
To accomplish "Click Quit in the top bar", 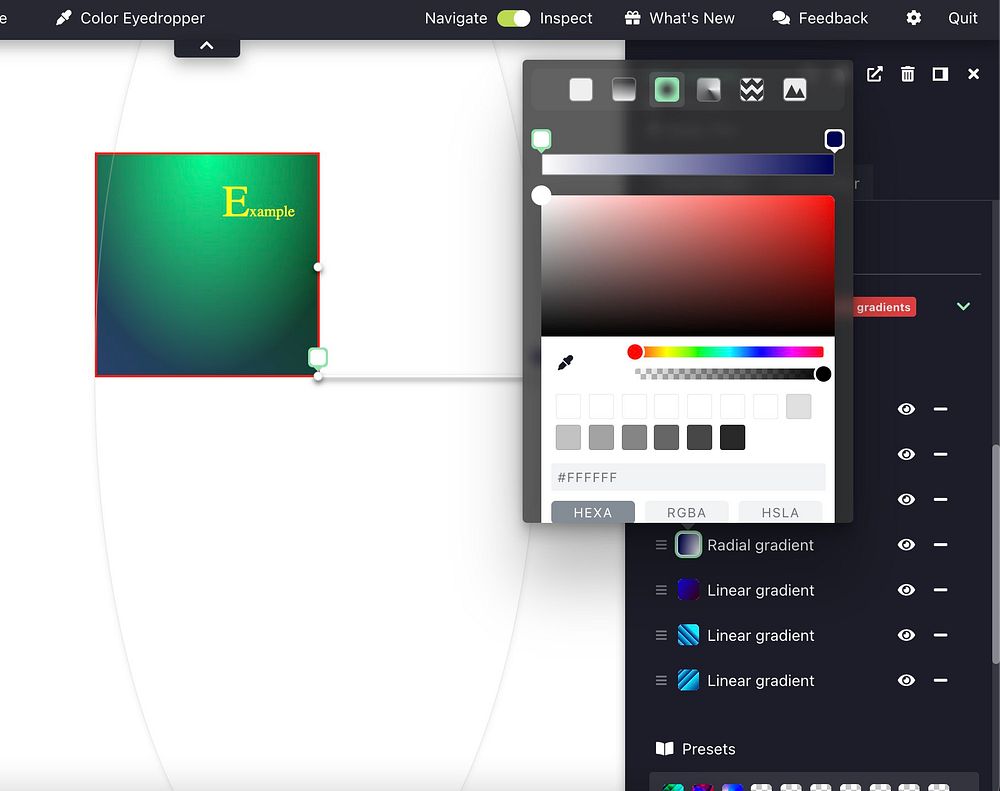I will 962,18.
